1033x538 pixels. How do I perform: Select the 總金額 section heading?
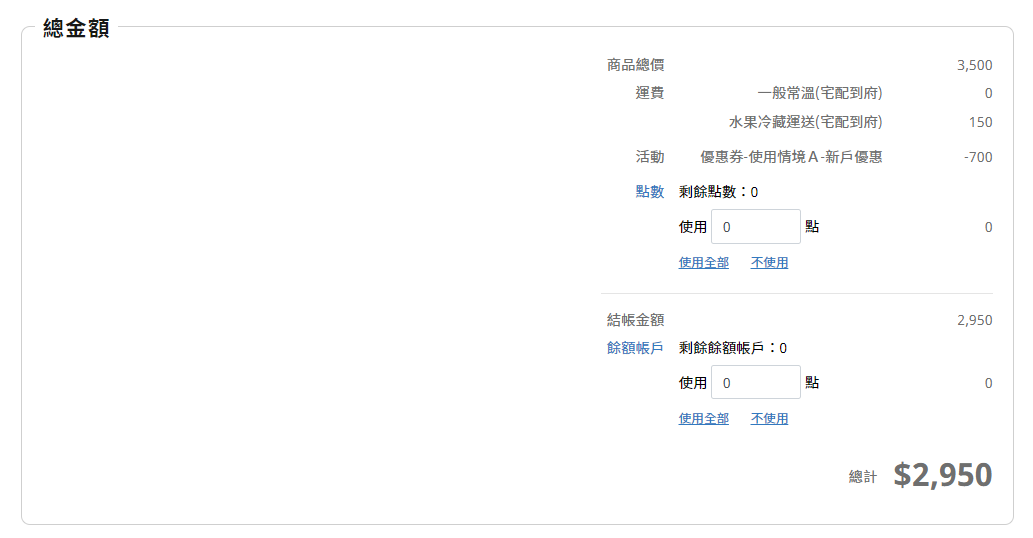point(76,29)
